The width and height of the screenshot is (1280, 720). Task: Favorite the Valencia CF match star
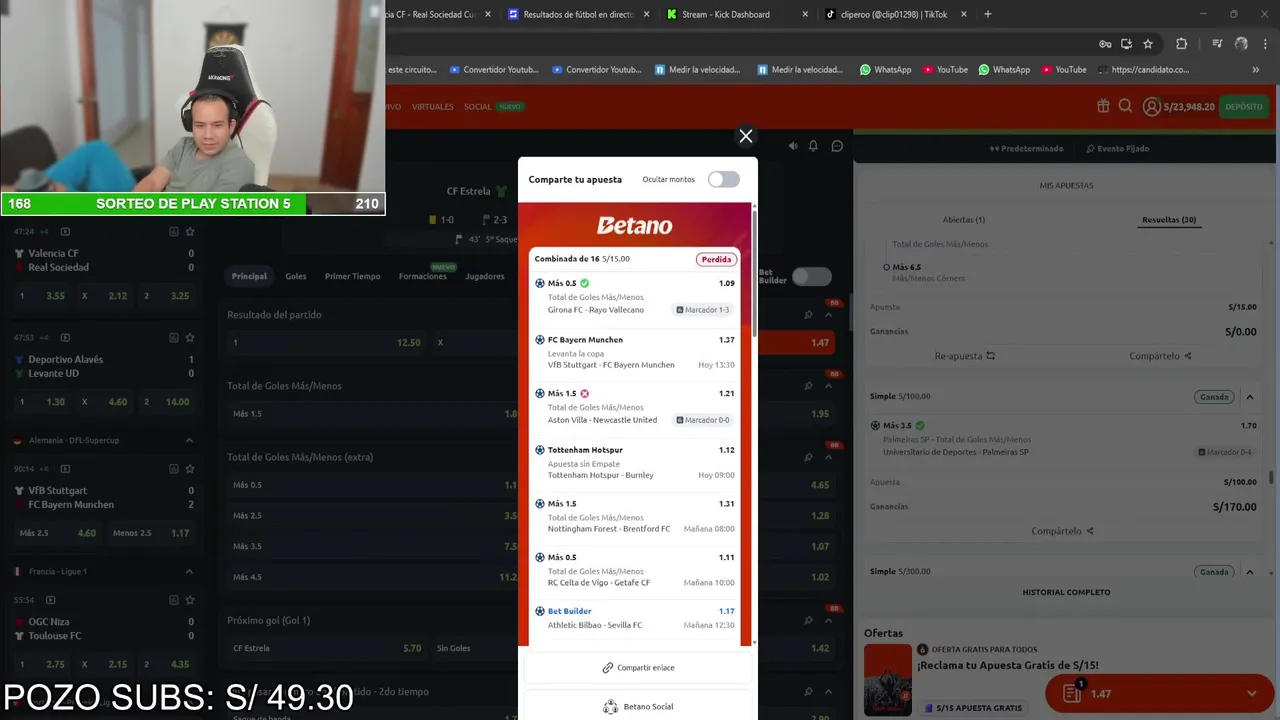190,232
